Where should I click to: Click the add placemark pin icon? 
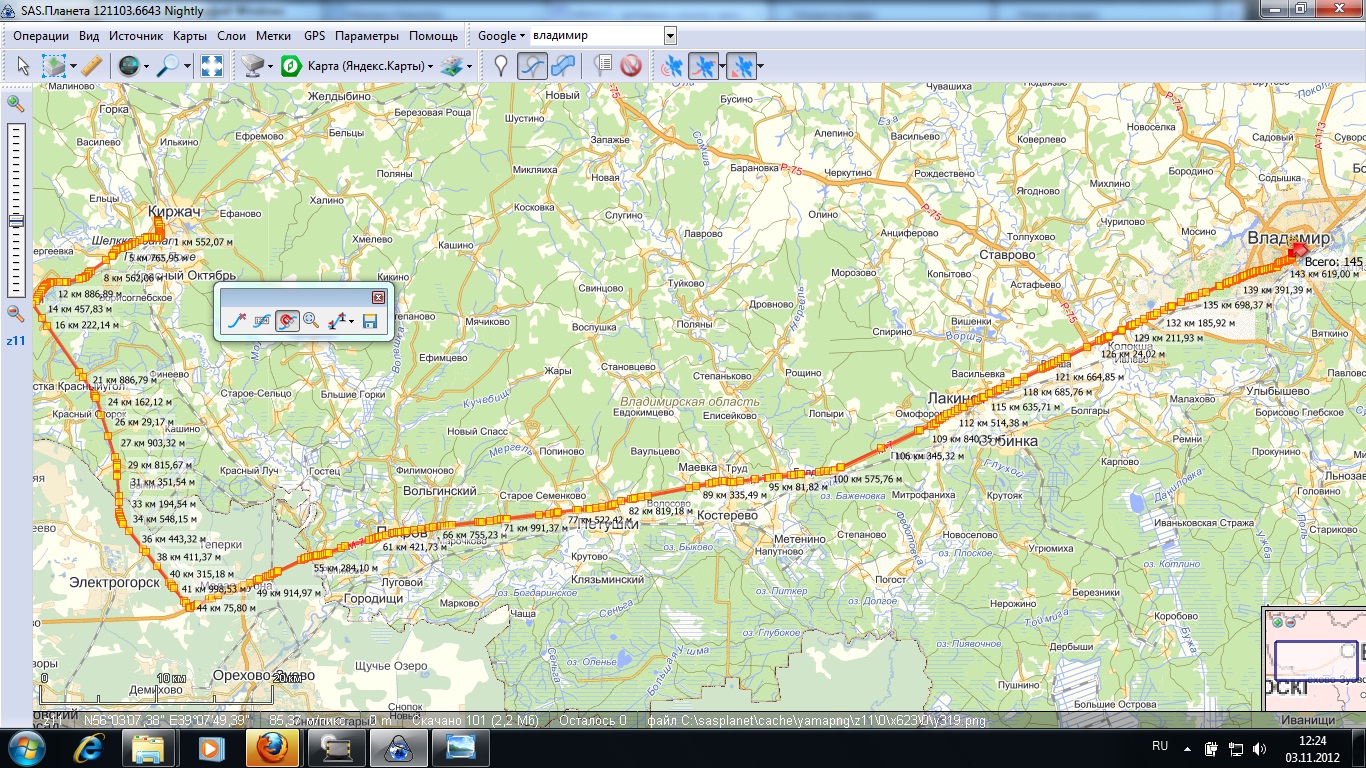(x=501, y=66)
